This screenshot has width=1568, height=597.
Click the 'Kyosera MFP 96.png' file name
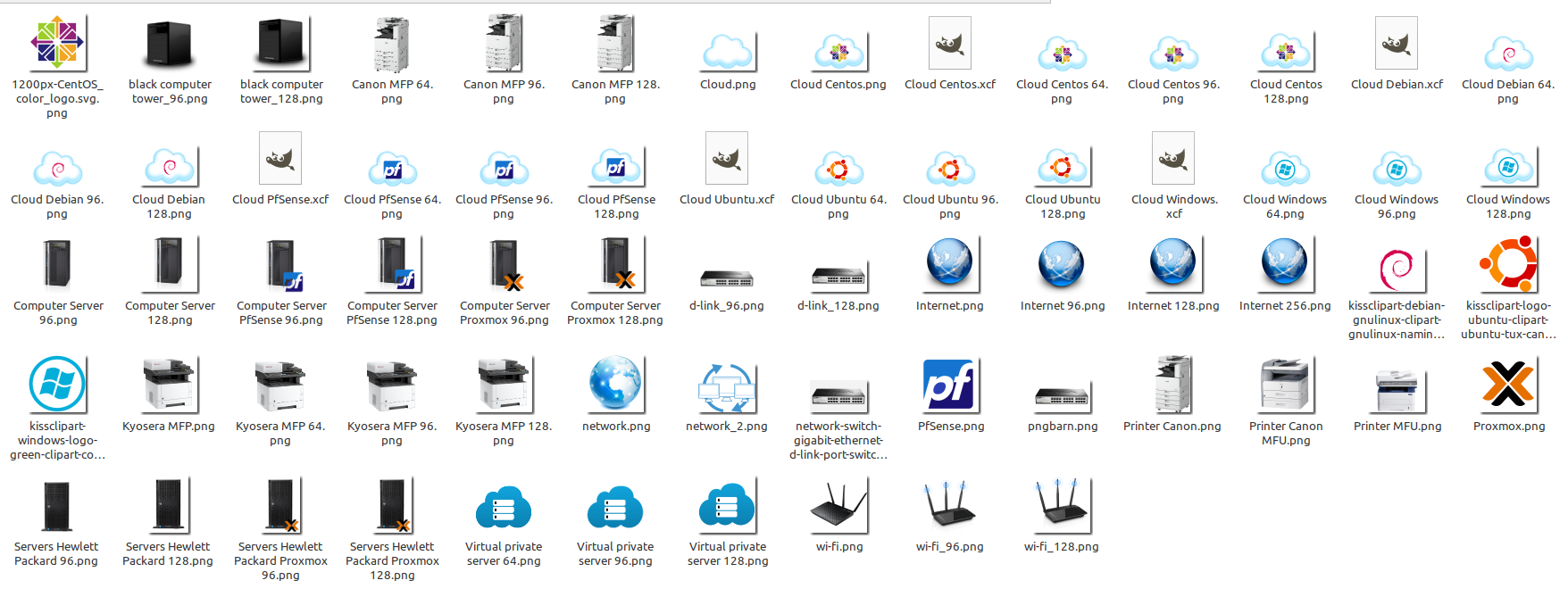392,434
